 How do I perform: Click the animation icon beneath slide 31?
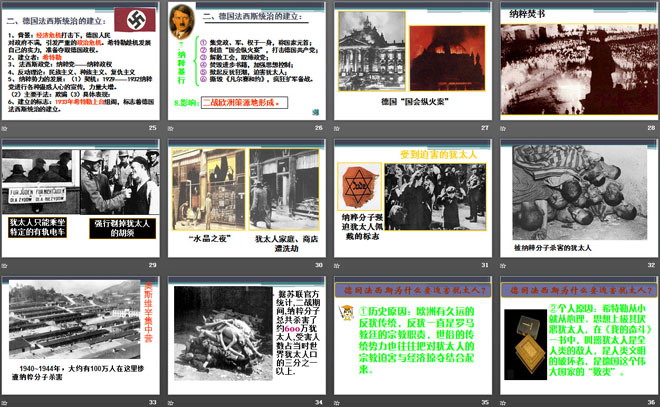[337, 265]
